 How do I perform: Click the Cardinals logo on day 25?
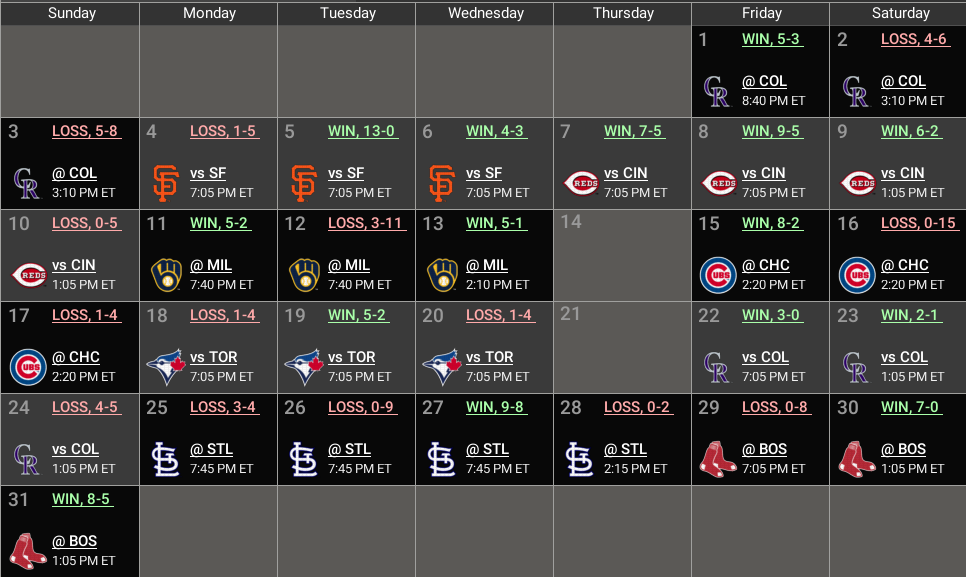point(165,459)
